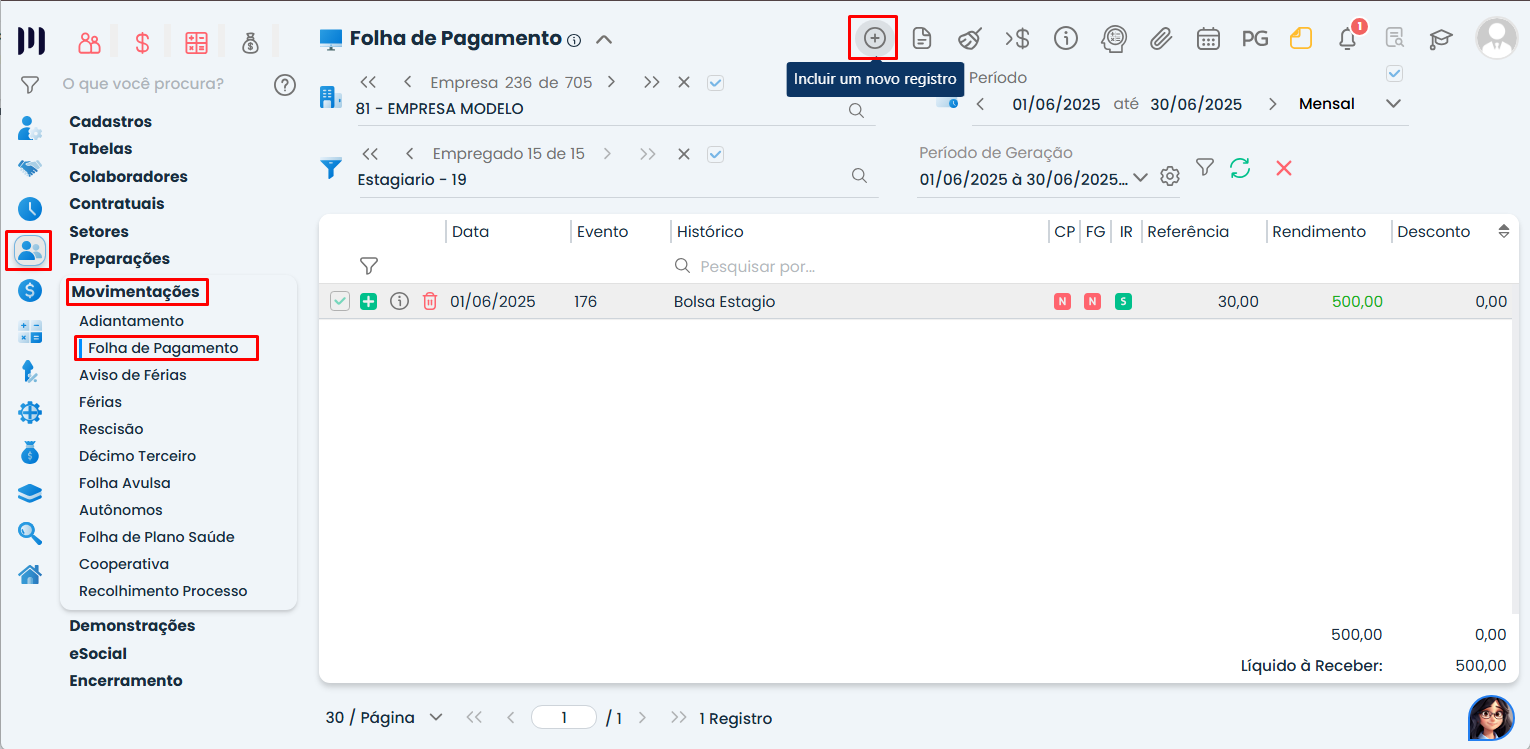Open the calendar icon in top toolbar

[1208, 39]
